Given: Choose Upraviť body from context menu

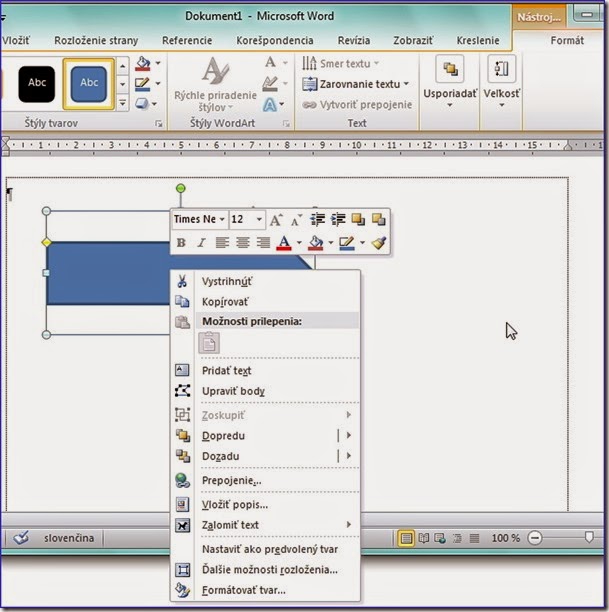Looking at the screenshot, I should click(x=265, y=391).
